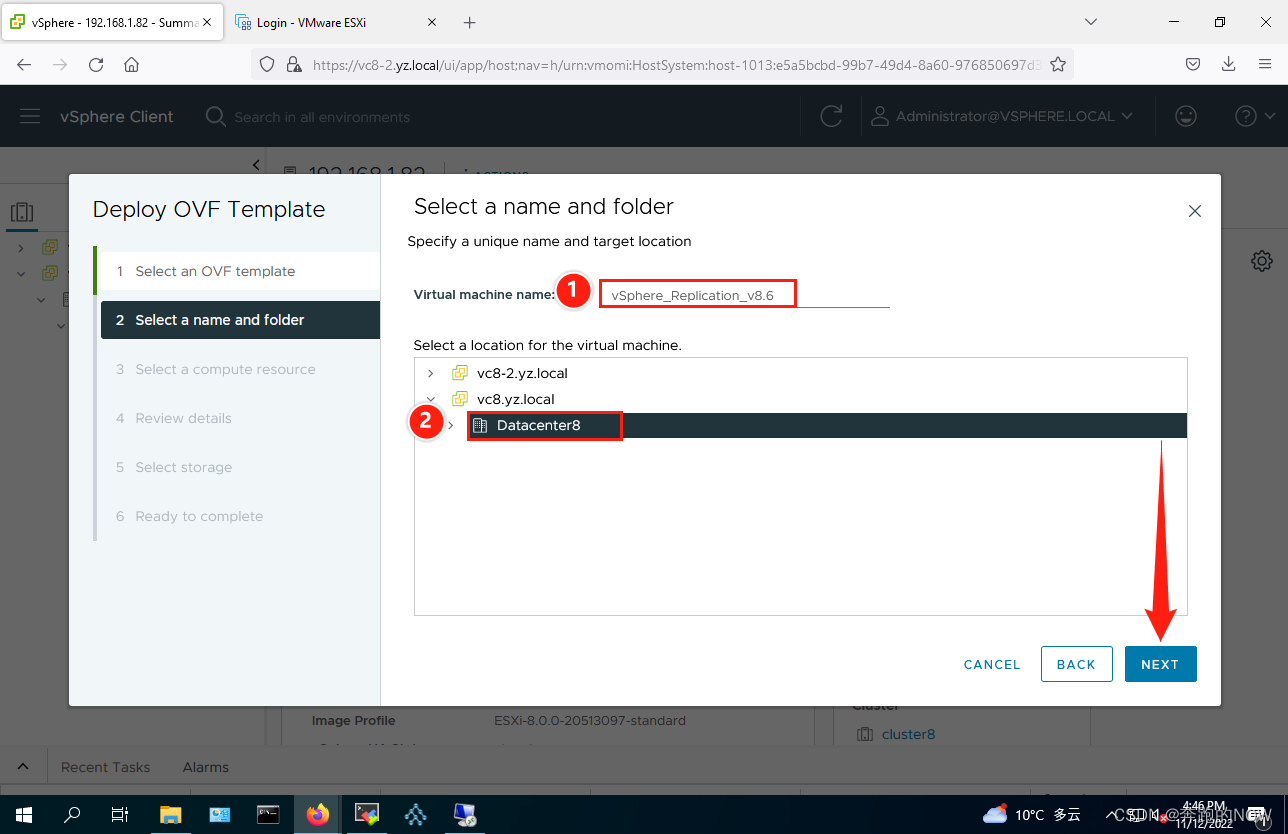
Task: Click the tracking protection shield icon
Action: (267, 64)
